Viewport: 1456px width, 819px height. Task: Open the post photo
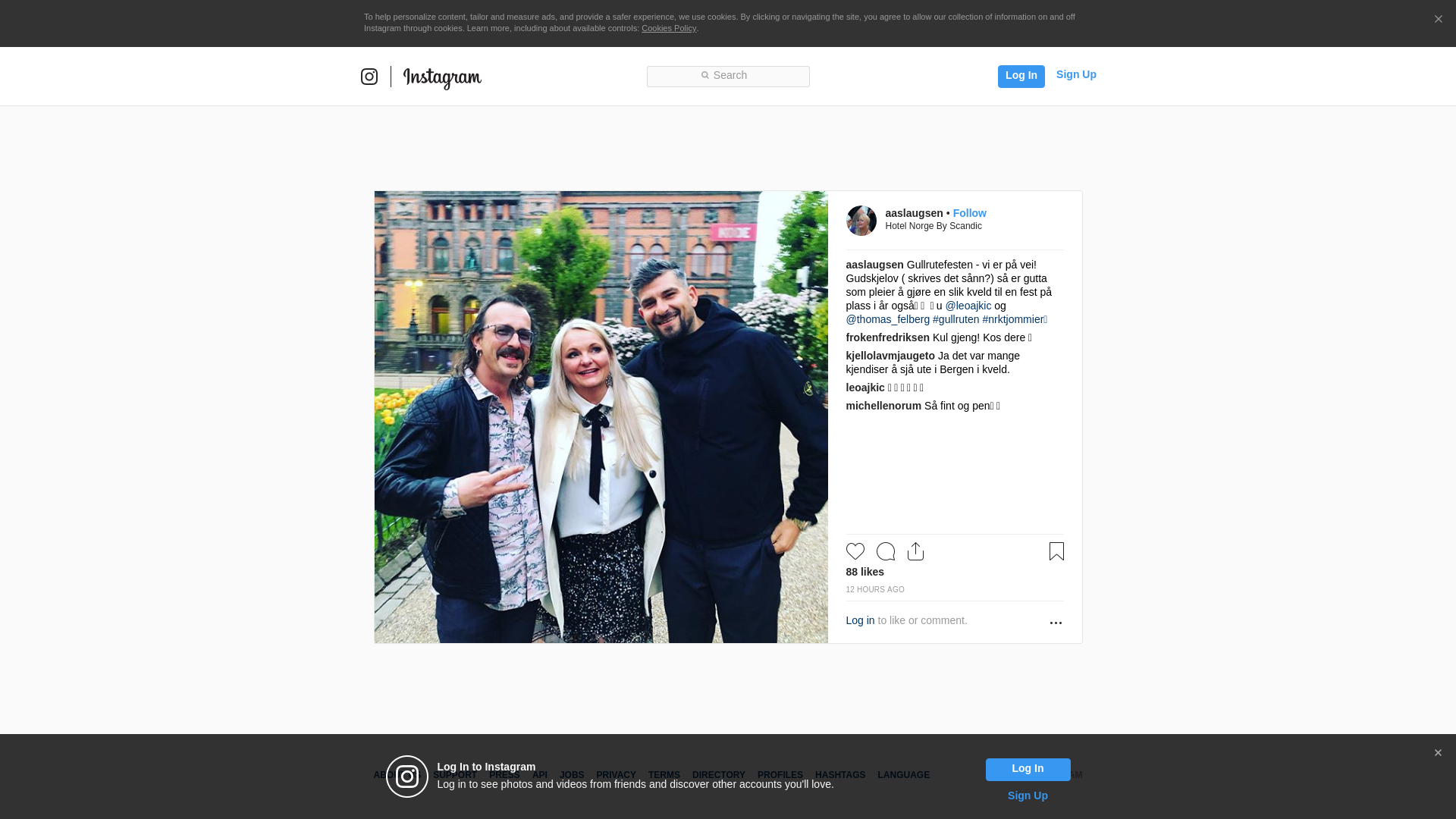click(601, 417)
